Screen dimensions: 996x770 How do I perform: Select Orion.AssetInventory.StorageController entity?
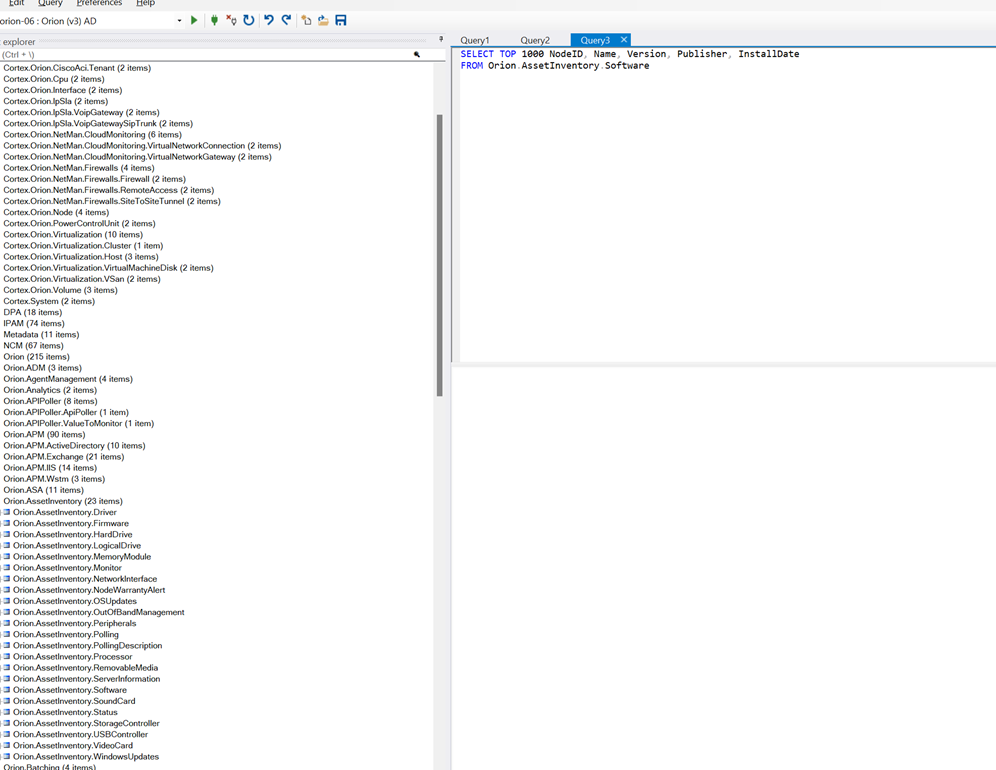[86, 724]
